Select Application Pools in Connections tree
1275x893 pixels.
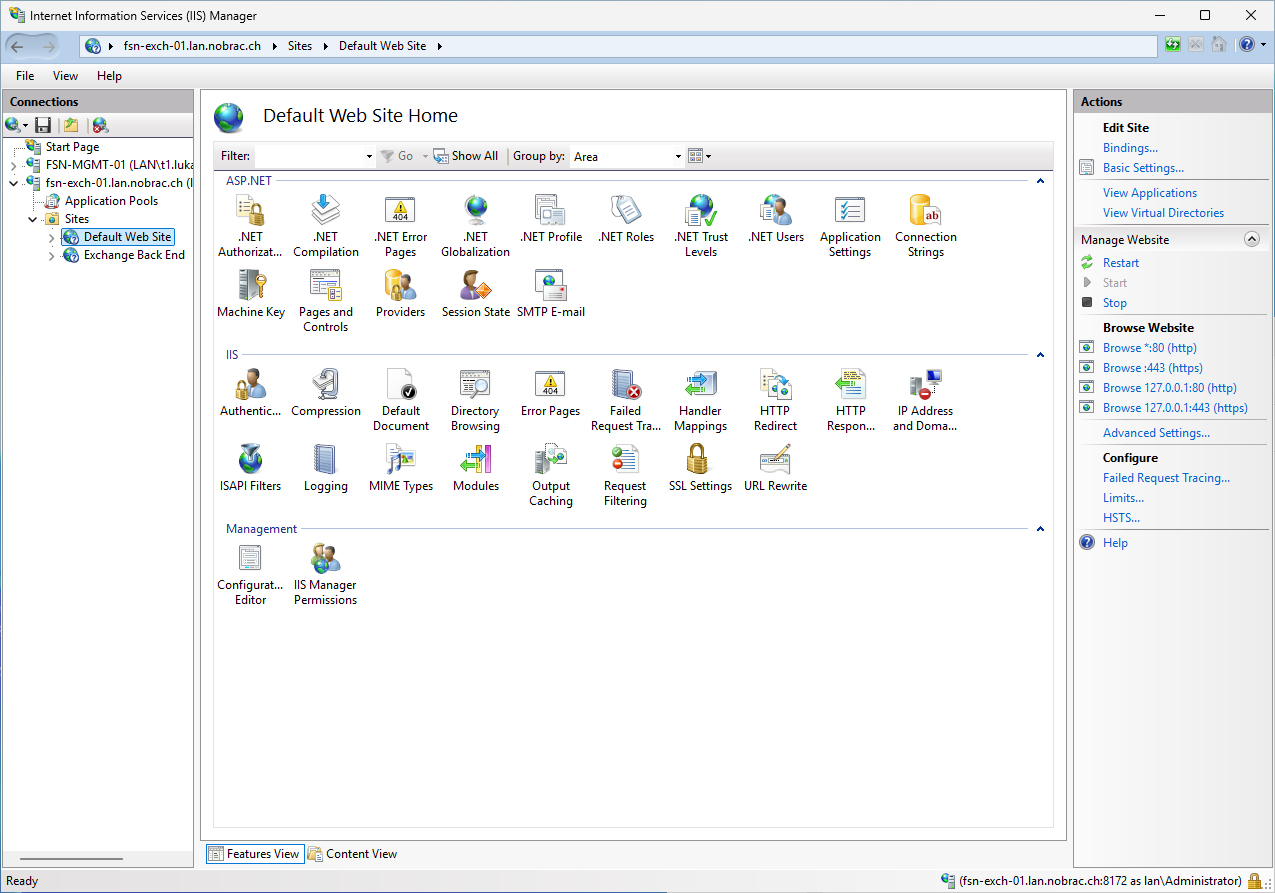coord(111,201)
